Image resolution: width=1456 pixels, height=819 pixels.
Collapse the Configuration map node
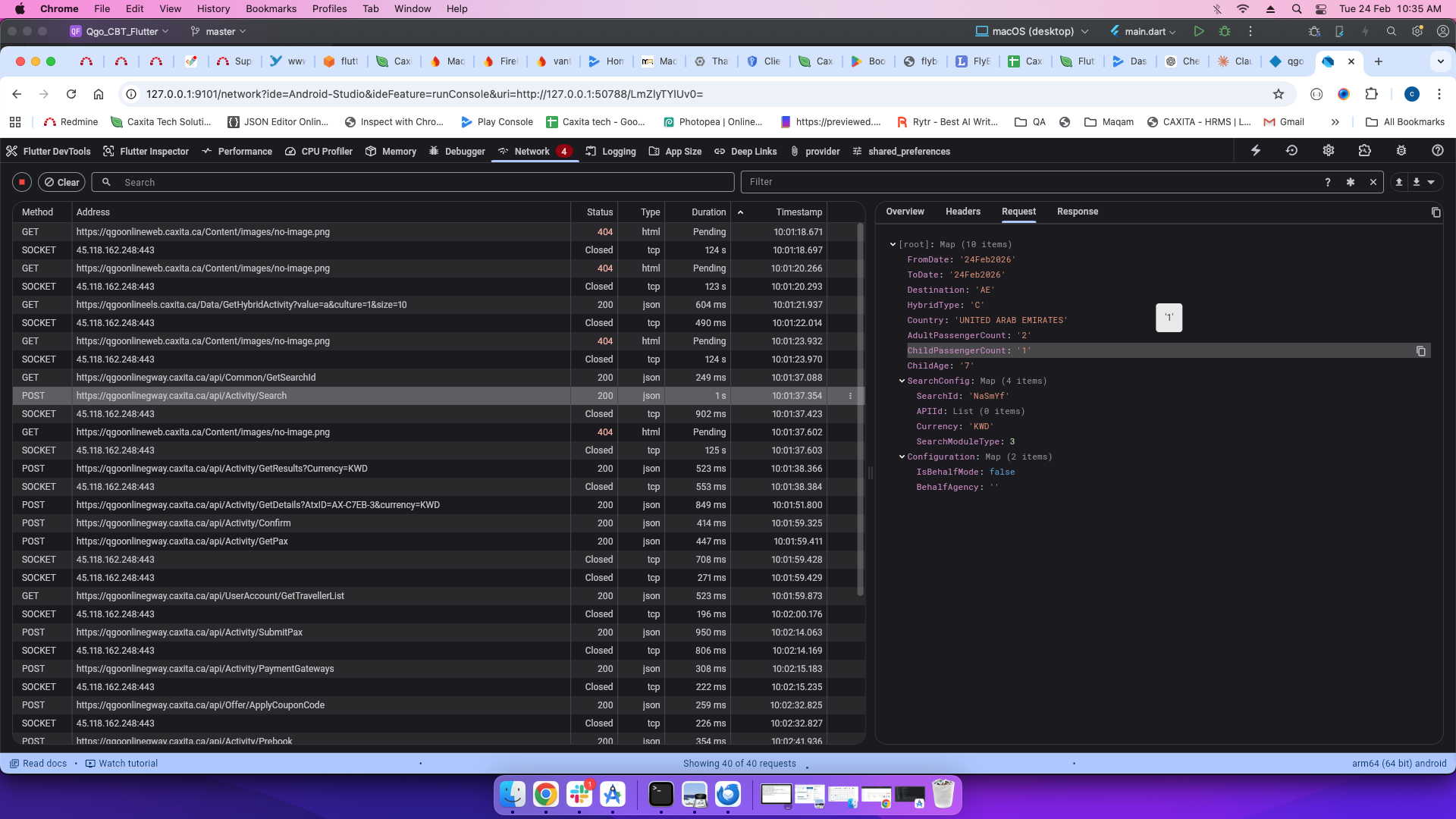click(x=902, y=457)
